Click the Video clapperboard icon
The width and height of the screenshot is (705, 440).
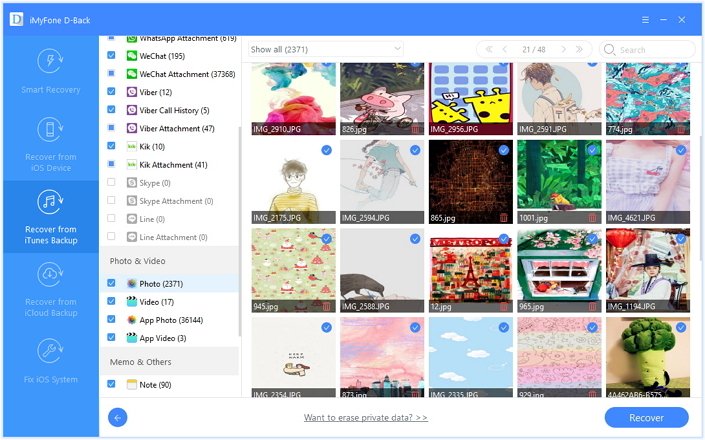coord(131,302)
